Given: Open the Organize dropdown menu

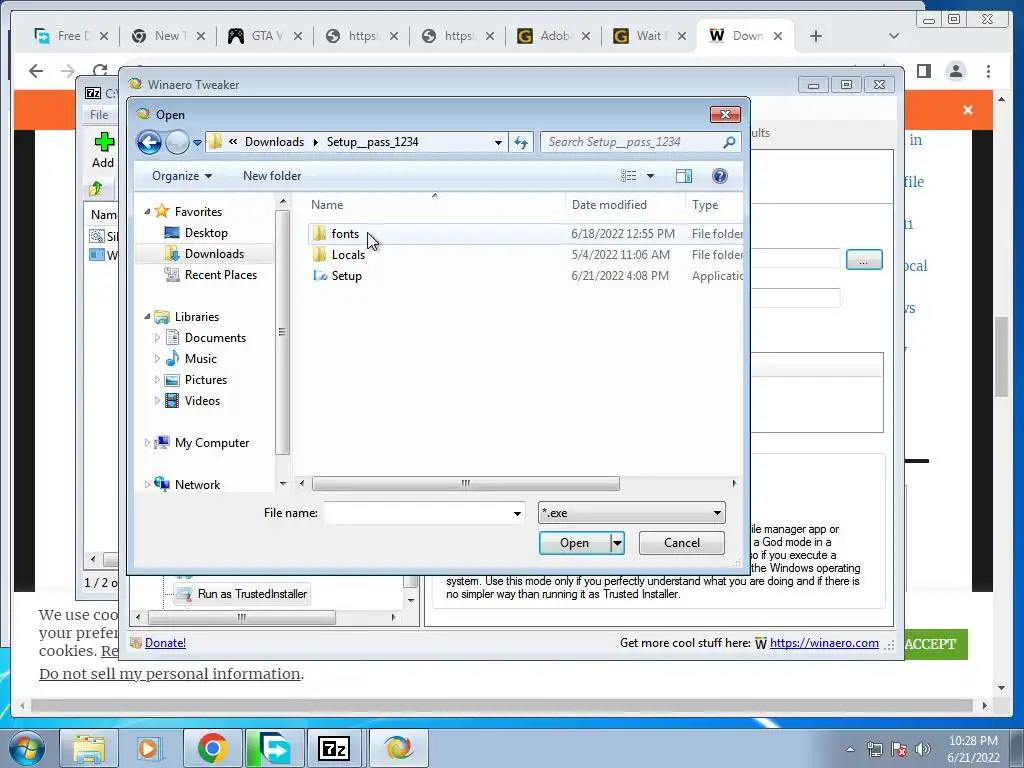Looking at the screenshot, I should click(182, 176).
